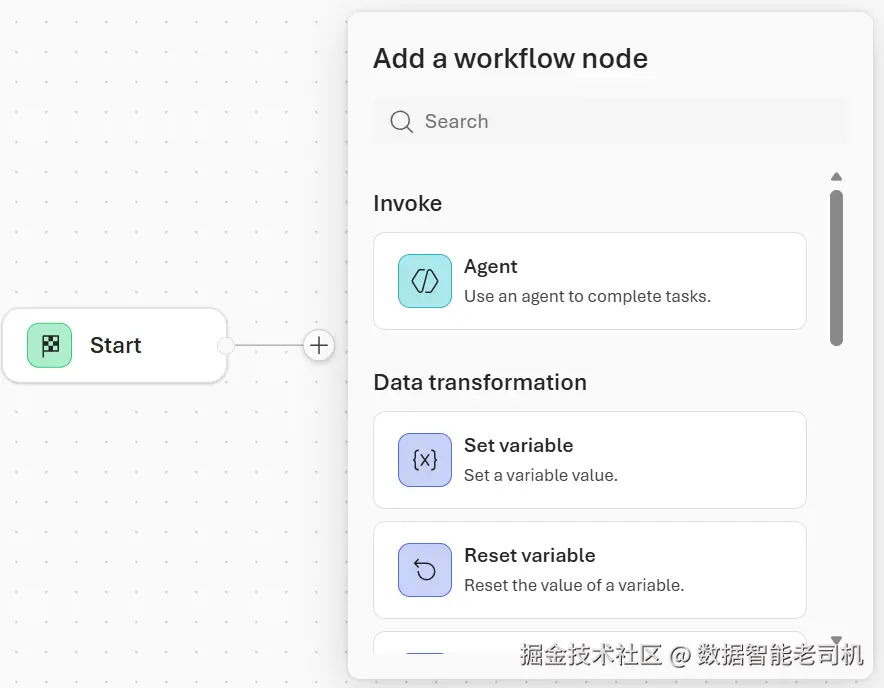Click the 'Invoke' section heading
884x688 pixels.
point(408,203)
